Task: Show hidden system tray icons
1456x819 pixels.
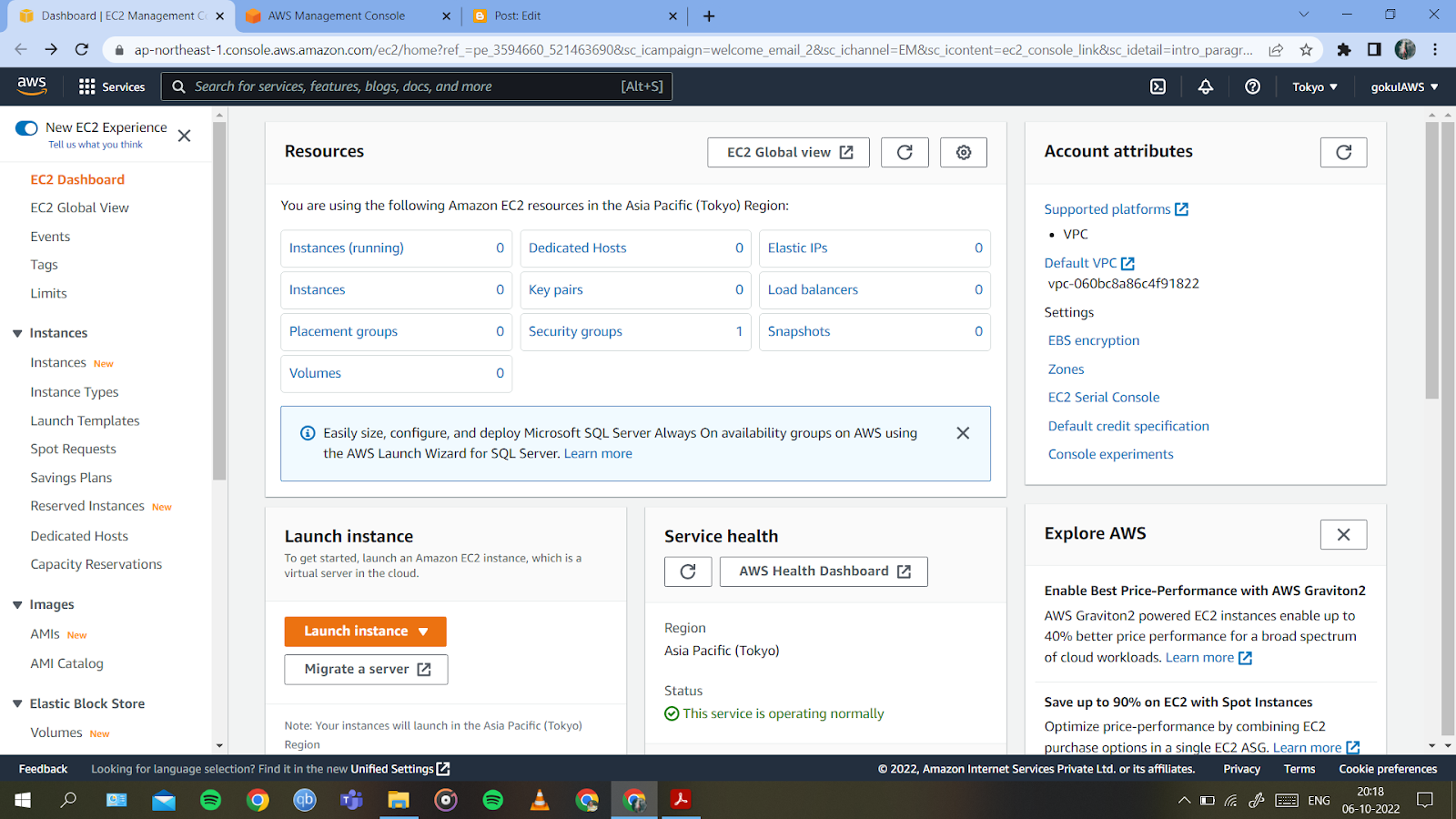Action: [1184, 801]
